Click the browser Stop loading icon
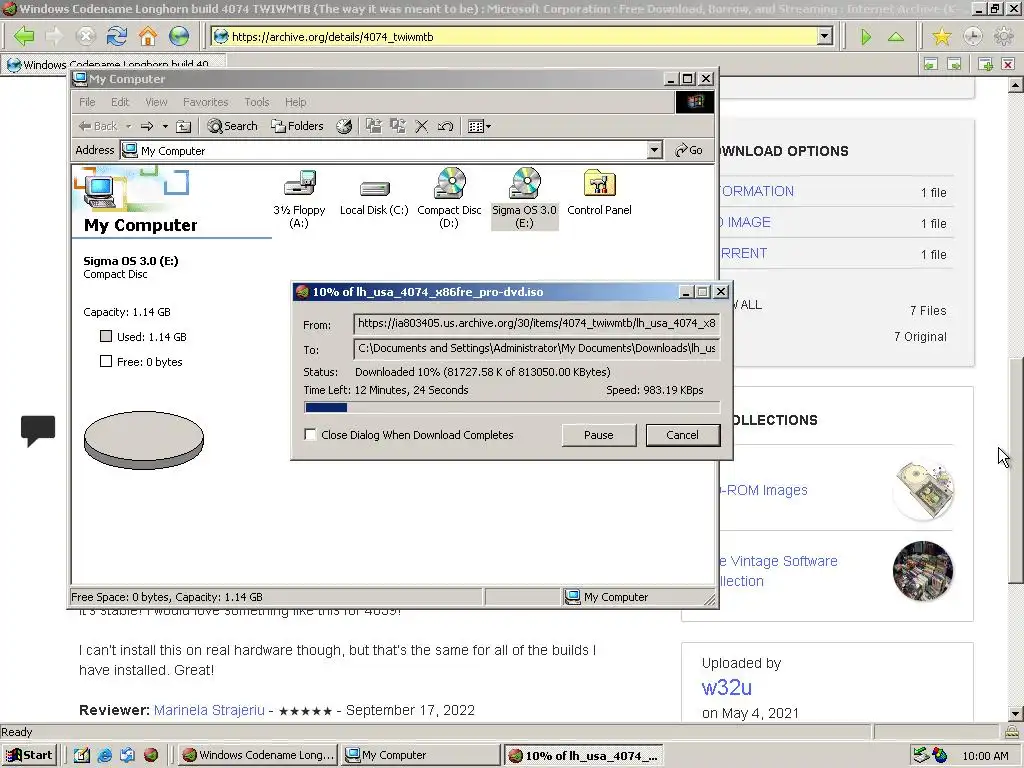 click(x=86, y=37)
